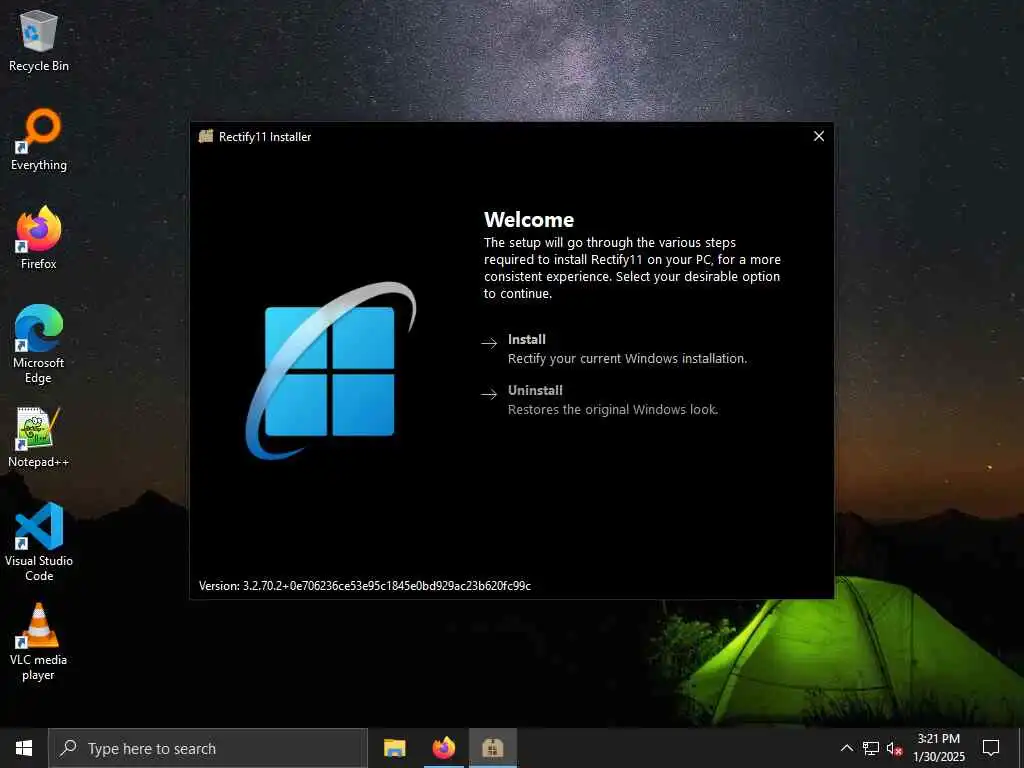Choose Install to rectify Windows installation
Screen dimensions: 1024x768
(614, 349)
